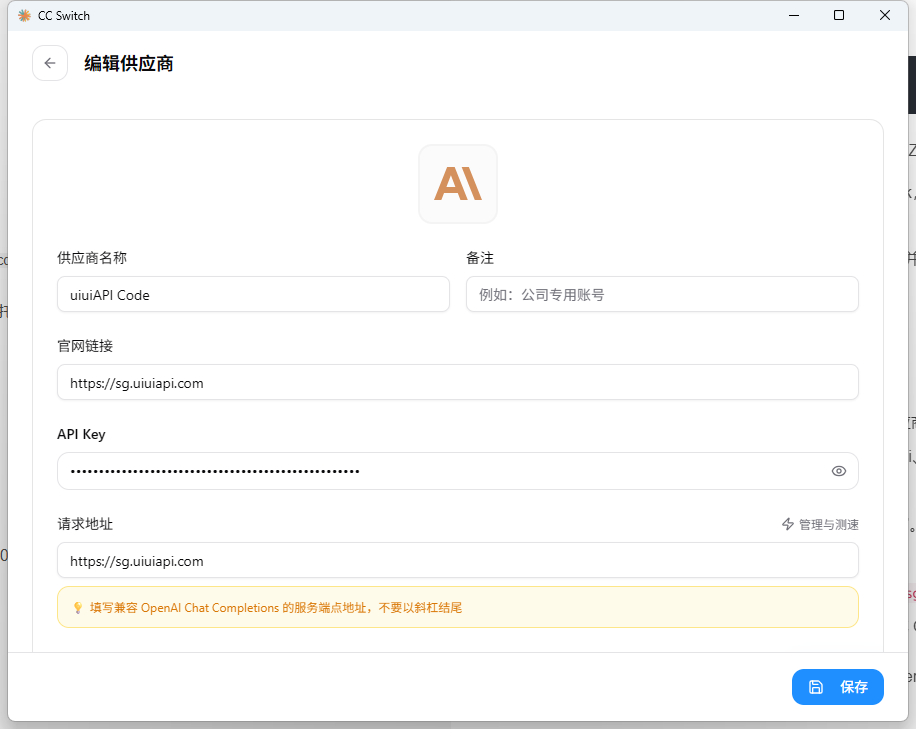Click the OpenAI Chat Completions tip banner
The height and width of the screenshot is (729, 916).
click(x=457, y=607)
